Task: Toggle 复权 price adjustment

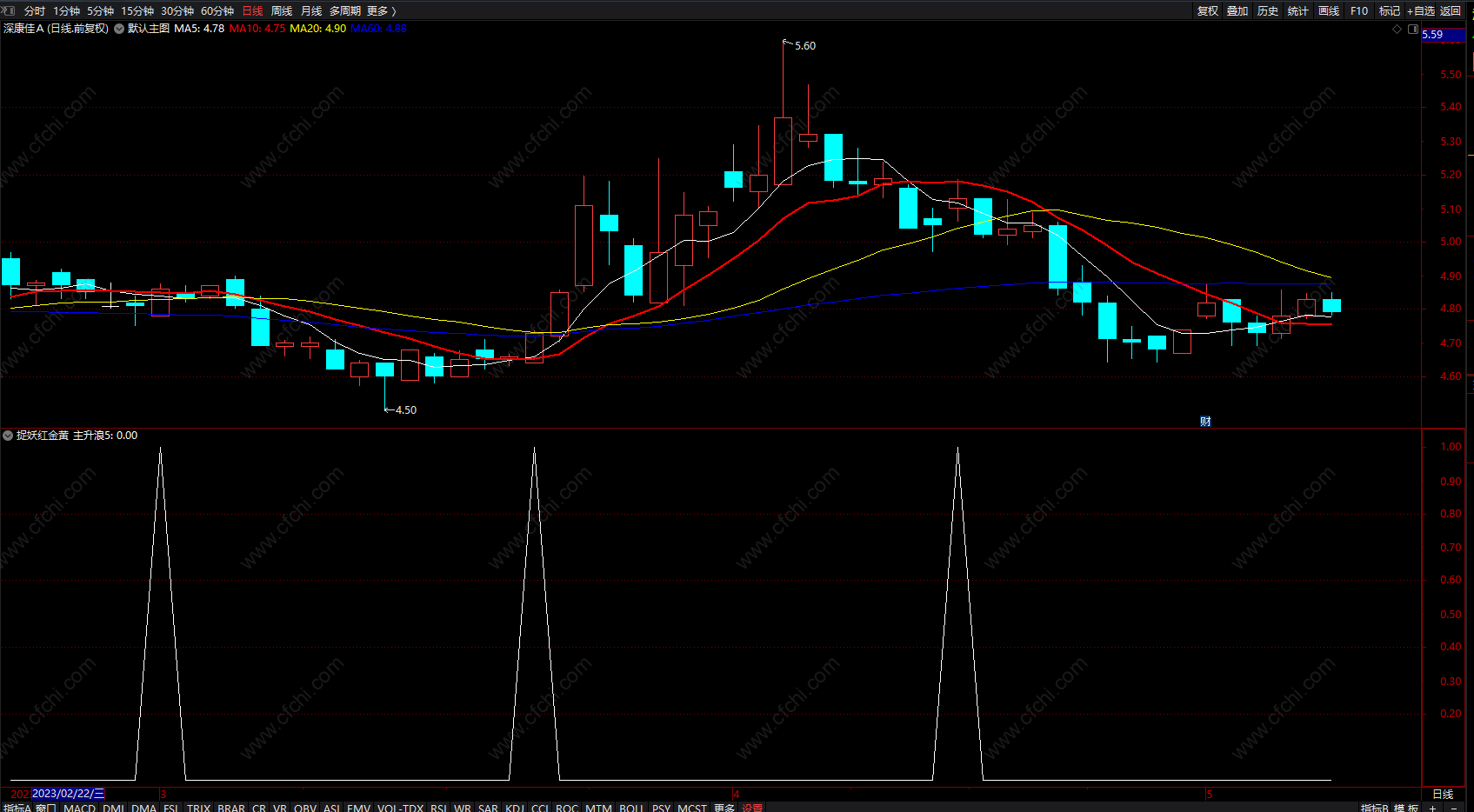Action: (1208, 10)
